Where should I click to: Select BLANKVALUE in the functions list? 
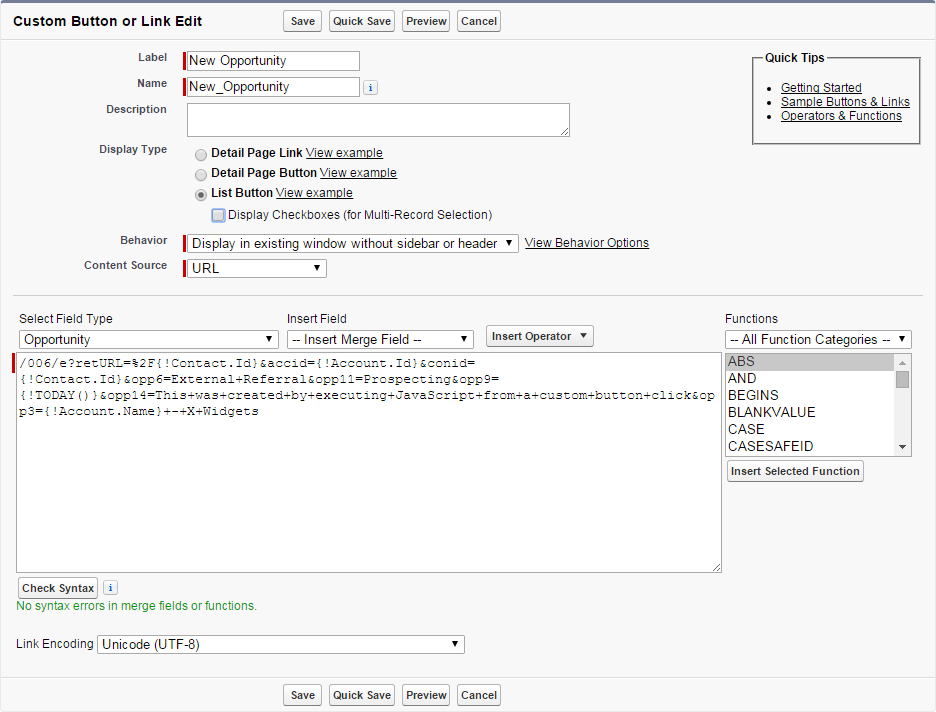pos(771,412)
